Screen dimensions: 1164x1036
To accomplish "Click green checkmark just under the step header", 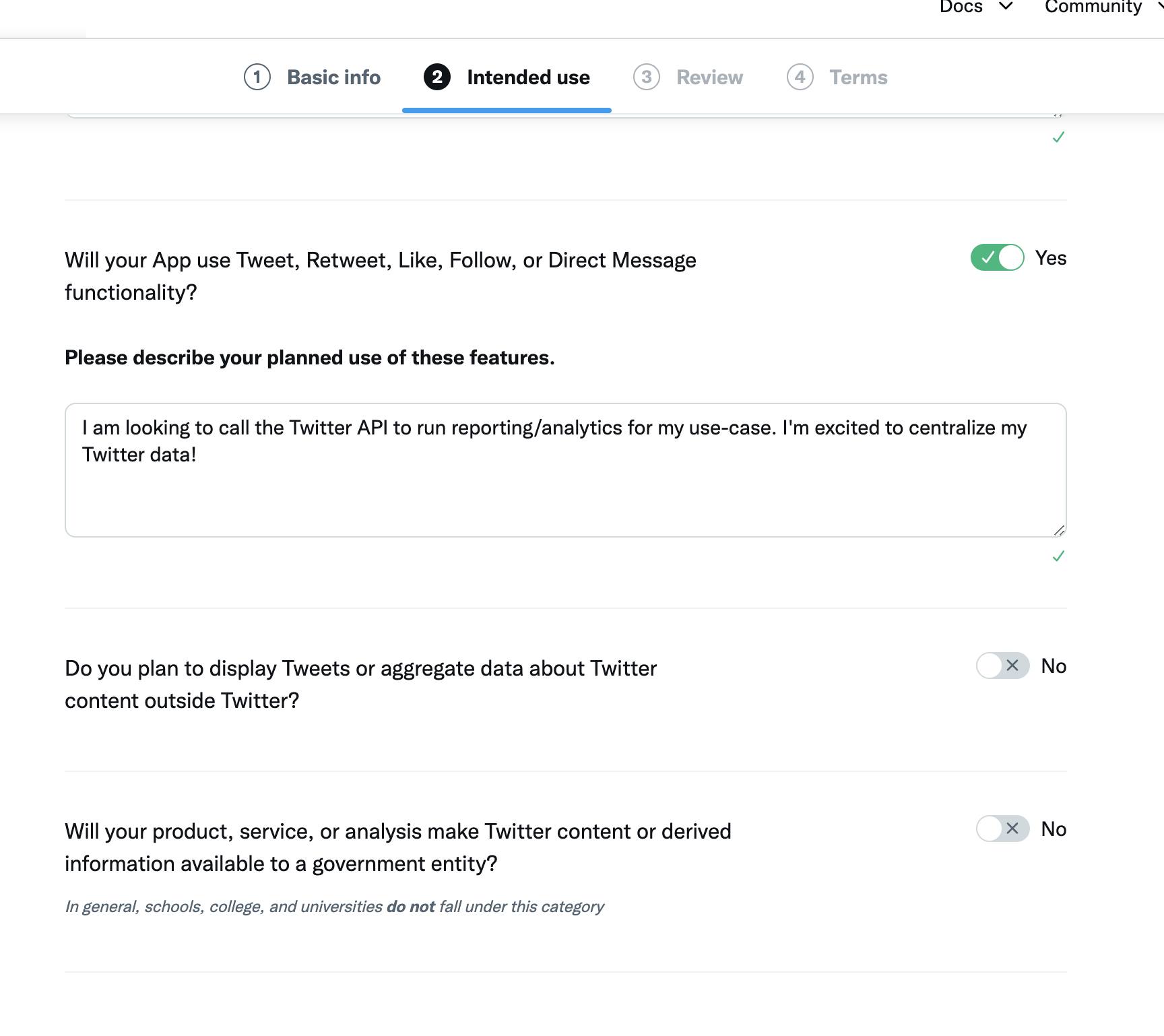I will point(1058,137).
